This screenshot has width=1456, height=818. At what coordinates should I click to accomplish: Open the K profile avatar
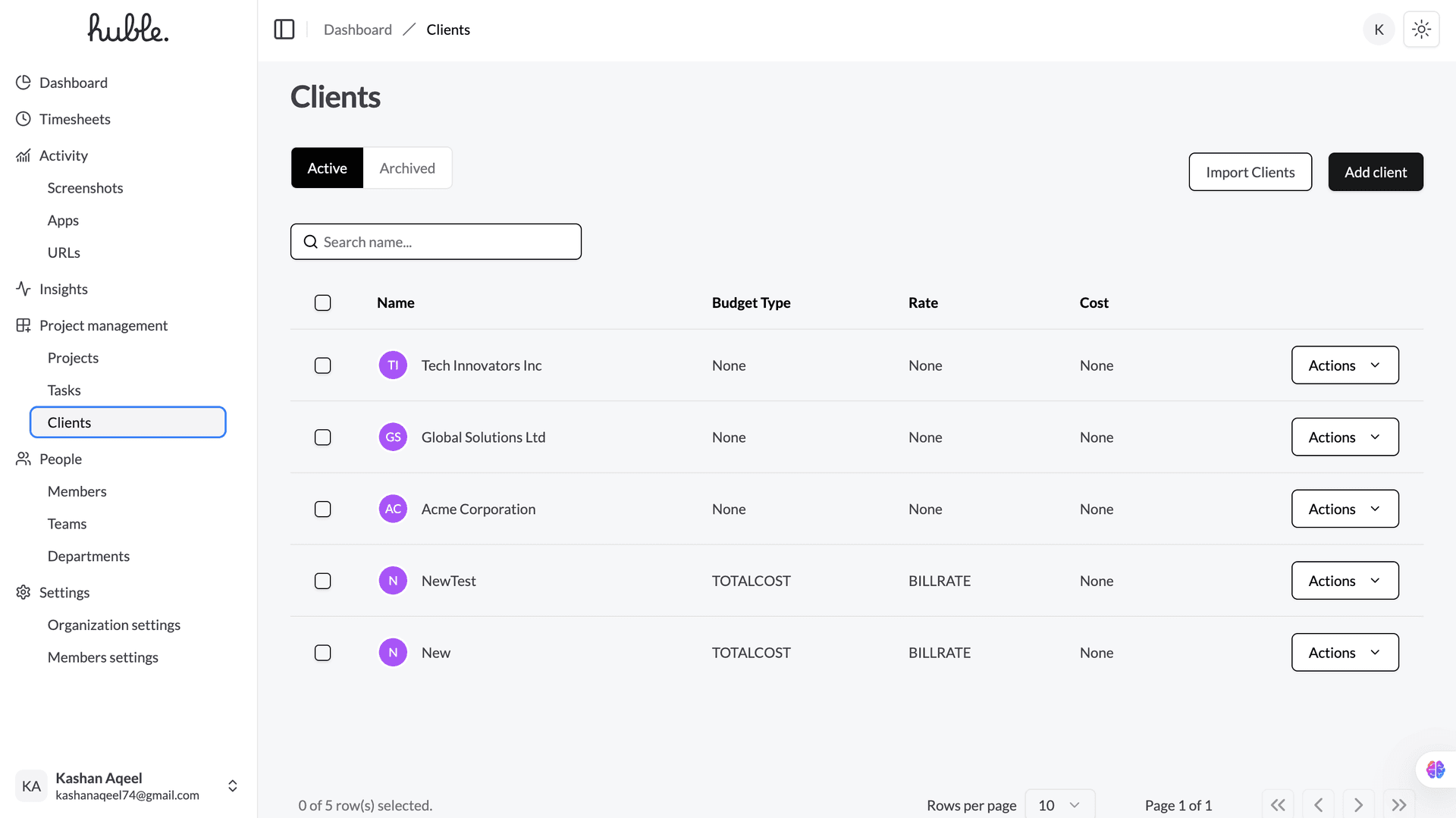click(x=1379, y=29)
